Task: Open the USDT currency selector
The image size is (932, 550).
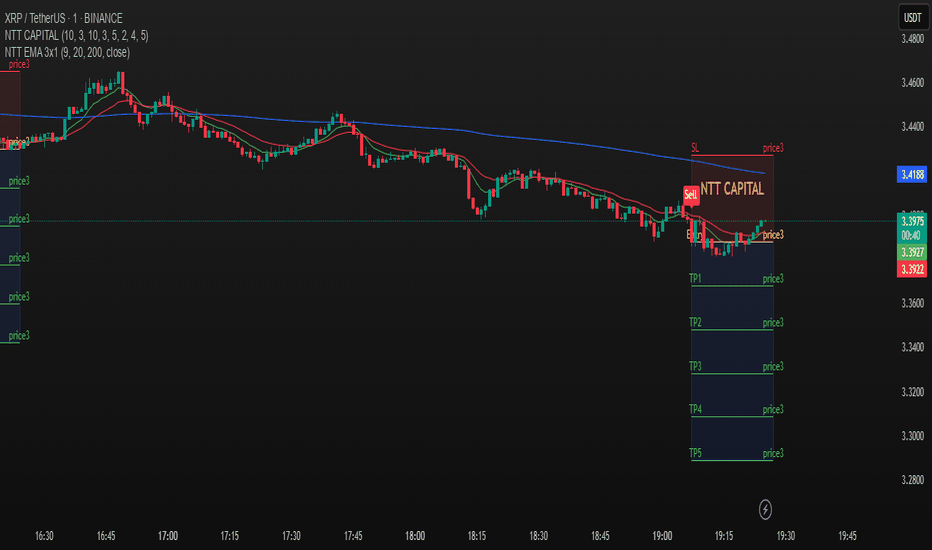Action: pos(913,18)
